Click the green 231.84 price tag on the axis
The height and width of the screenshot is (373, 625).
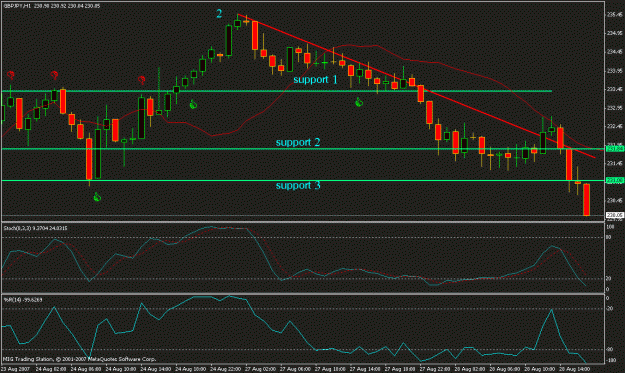[x=614, y=149]
